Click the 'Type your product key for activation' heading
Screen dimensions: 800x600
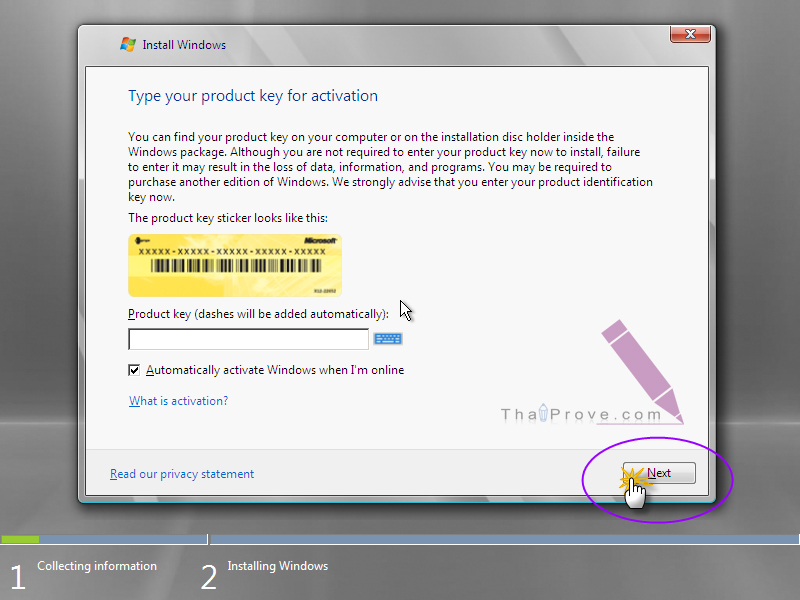[x=253, y=96]
